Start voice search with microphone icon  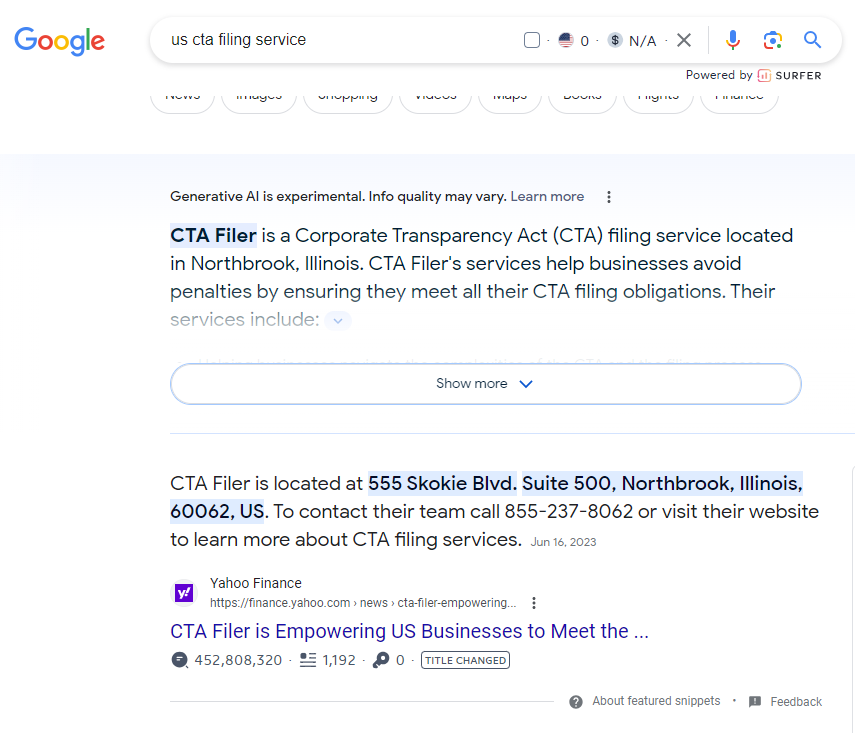[x=733, y=40]
